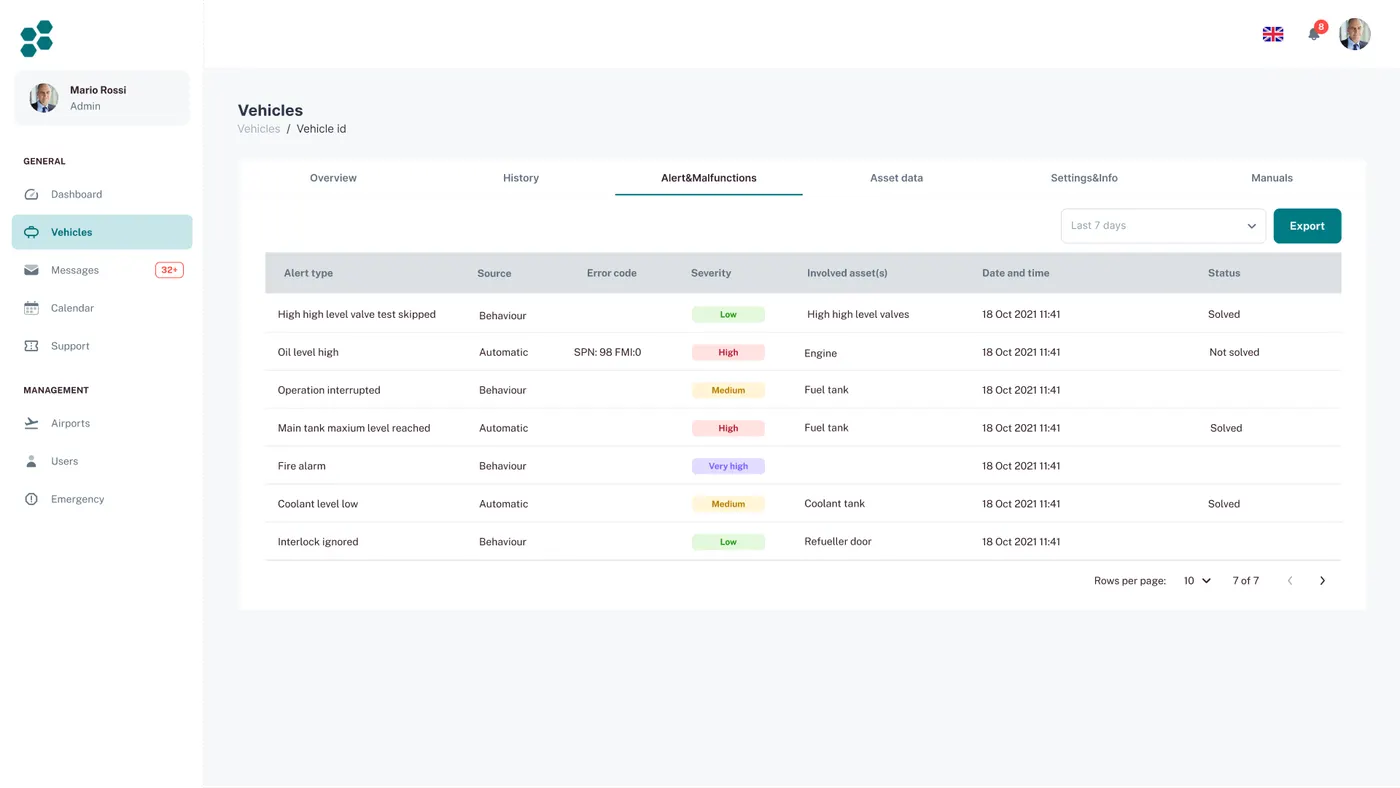Click the Date and time header
The width and height of the screenshot is (1400, 788).
(x=1015, y=273)
